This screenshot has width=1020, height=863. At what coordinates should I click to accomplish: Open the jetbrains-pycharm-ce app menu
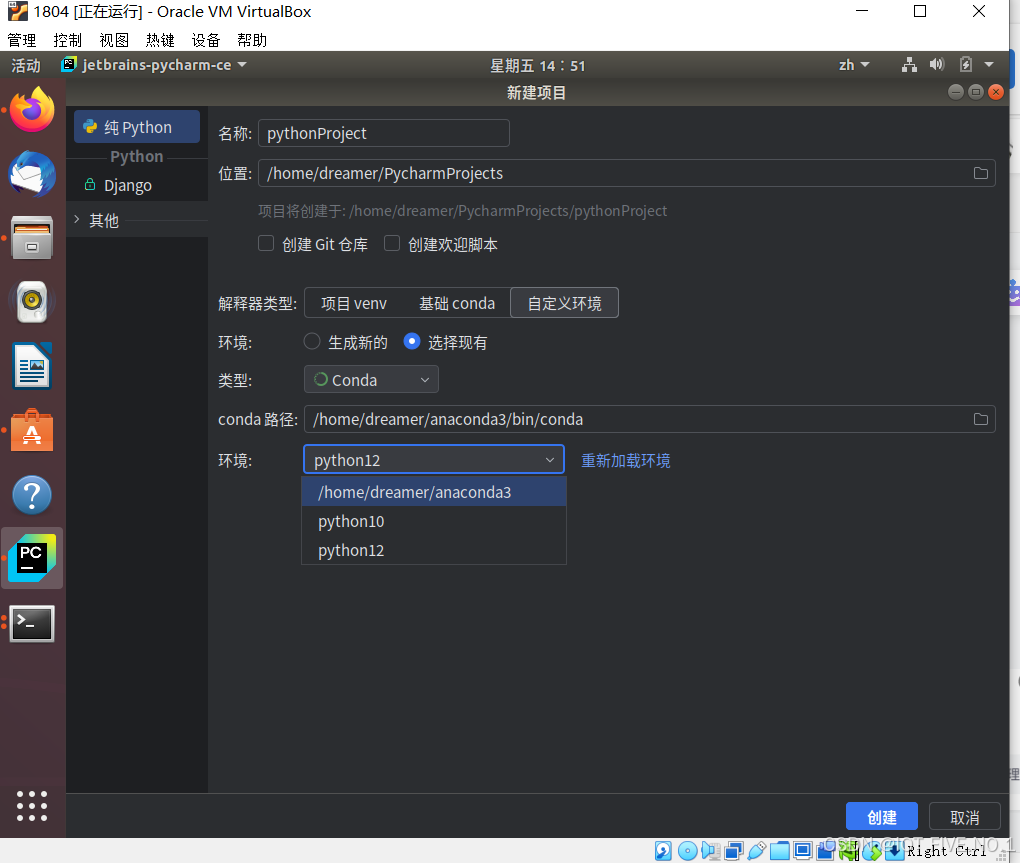(154, 65)
